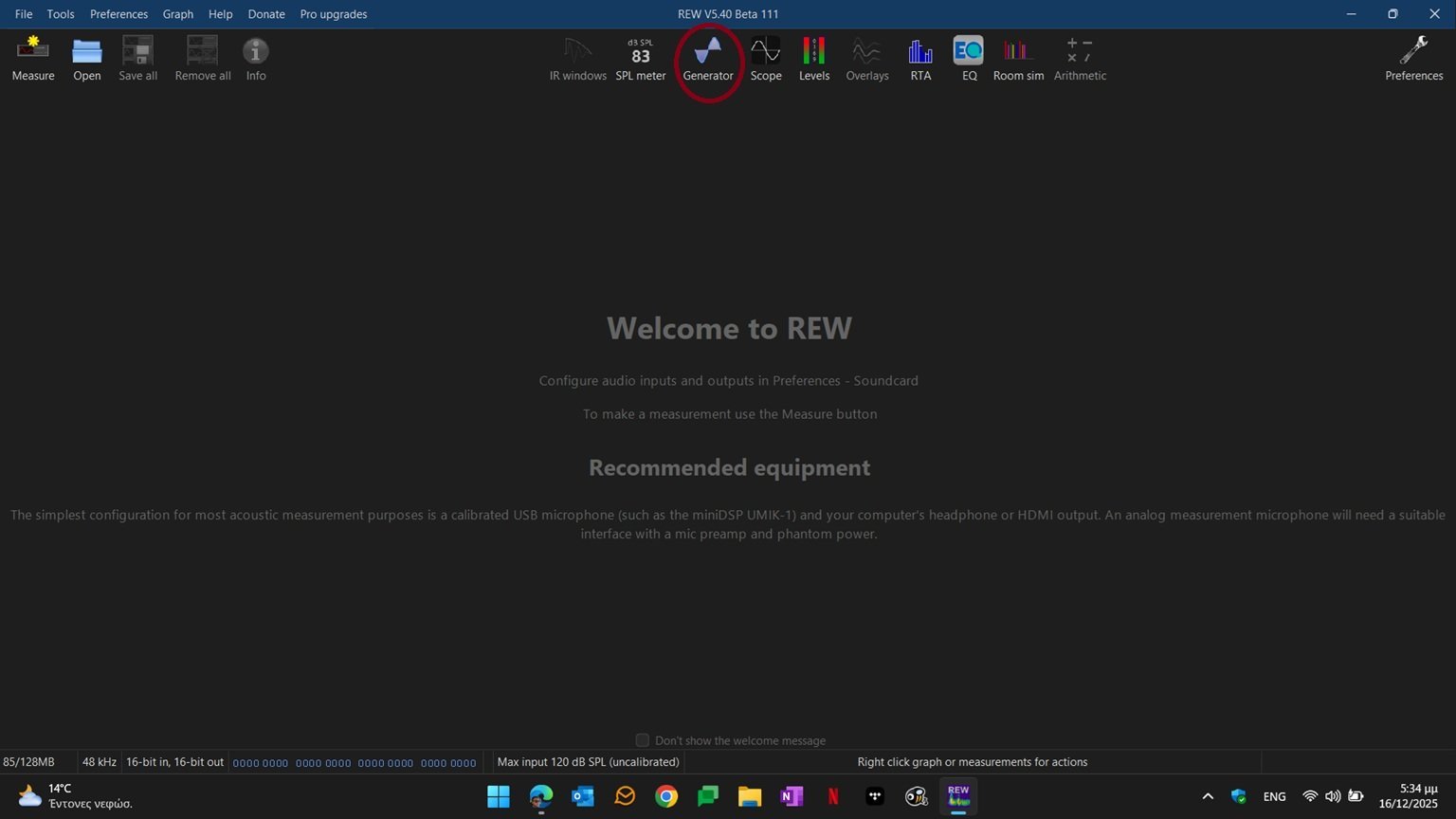The image size is (1456, 819).
Task: Open the SPL meter
Action: (640, 58)
